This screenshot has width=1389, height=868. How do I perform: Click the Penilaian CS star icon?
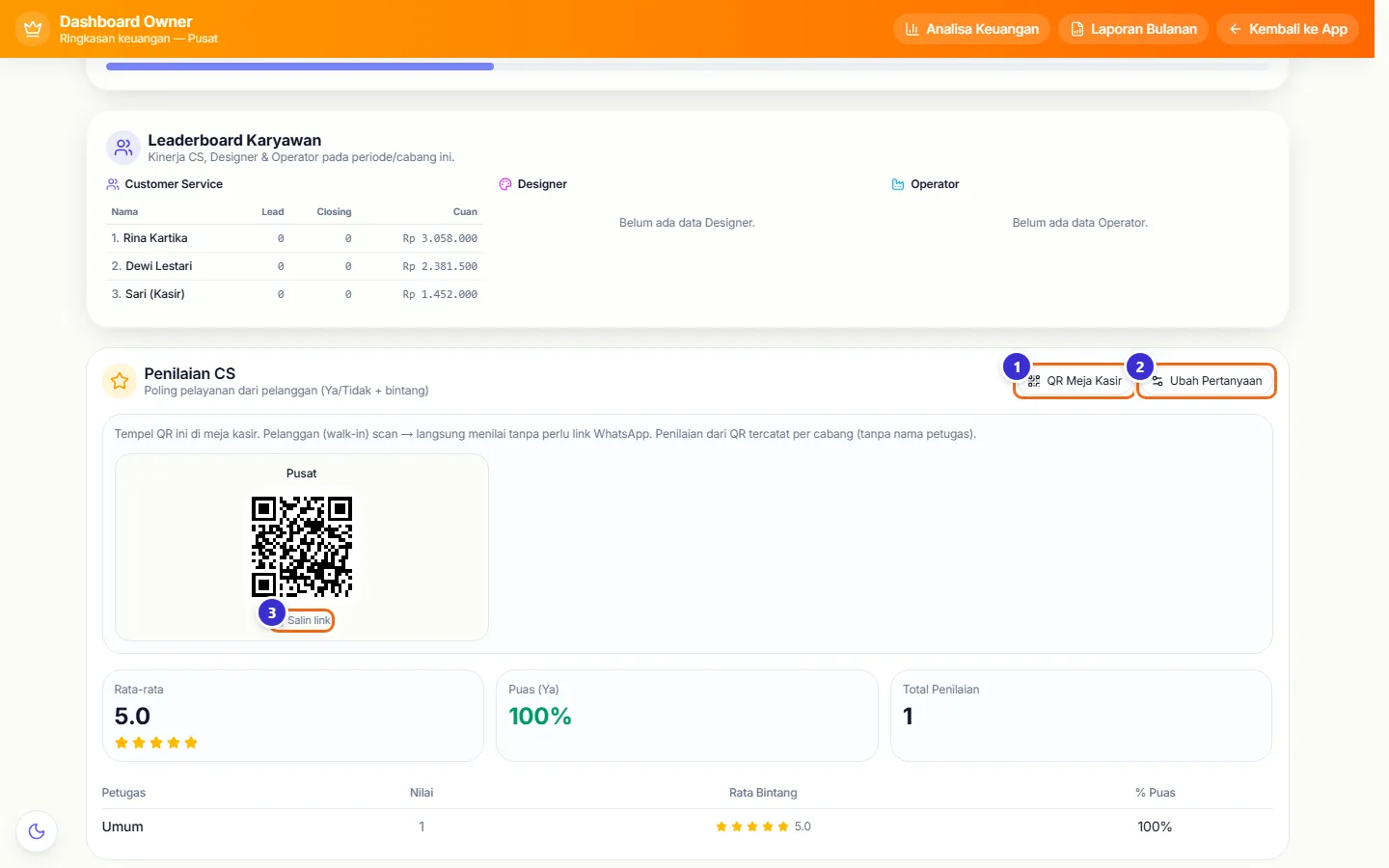click(120, 381)
